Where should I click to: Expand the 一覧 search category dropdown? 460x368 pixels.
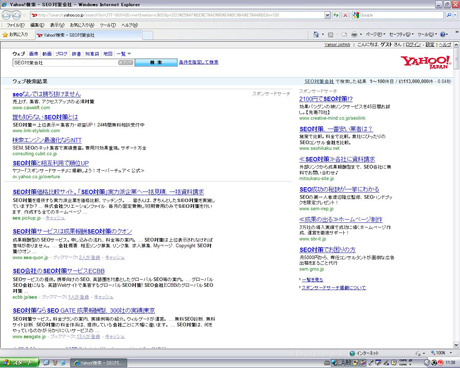click(x=124, y=54)
